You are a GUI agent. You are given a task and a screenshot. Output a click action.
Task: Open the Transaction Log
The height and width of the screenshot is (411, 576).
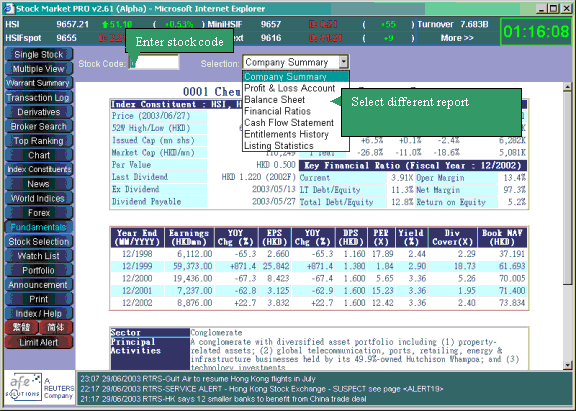[x=39, y=98]
